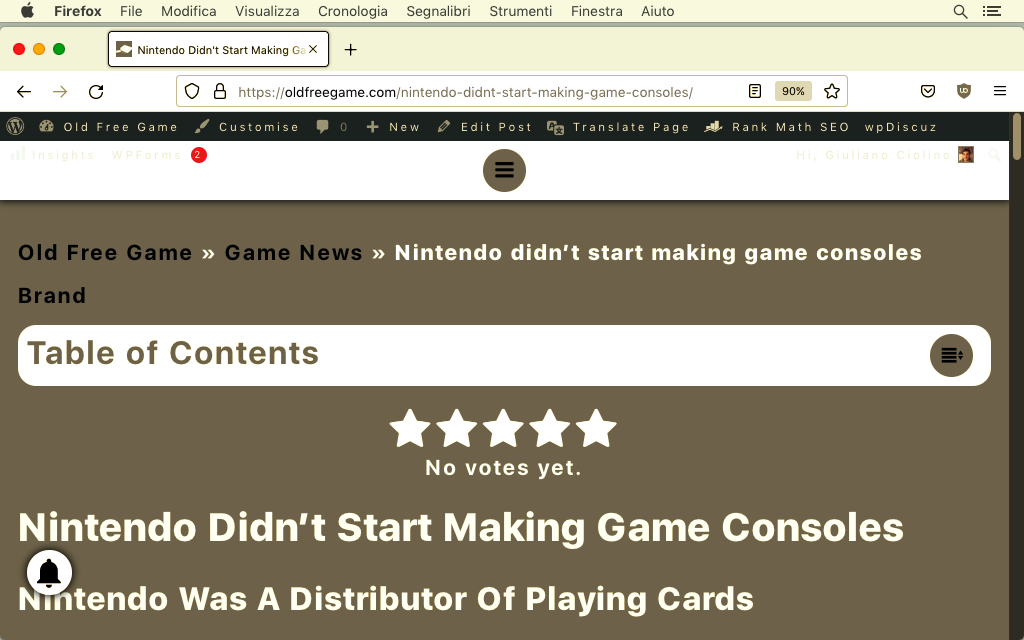1024x640 pixels.
Task: Open the wpDiscuz admin bar menu
Action: tap(901, 127)
